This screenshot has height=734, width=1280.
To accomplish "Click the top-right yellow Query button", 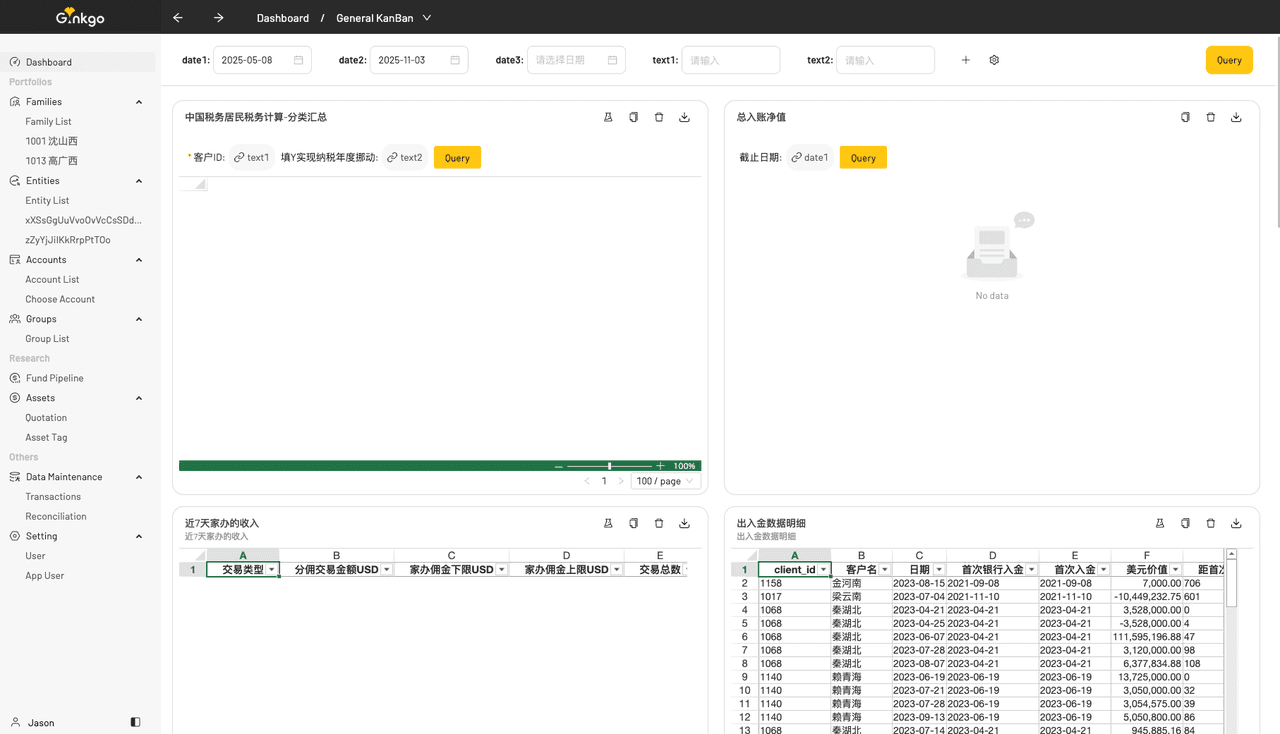I will [x=1229, y=60].
